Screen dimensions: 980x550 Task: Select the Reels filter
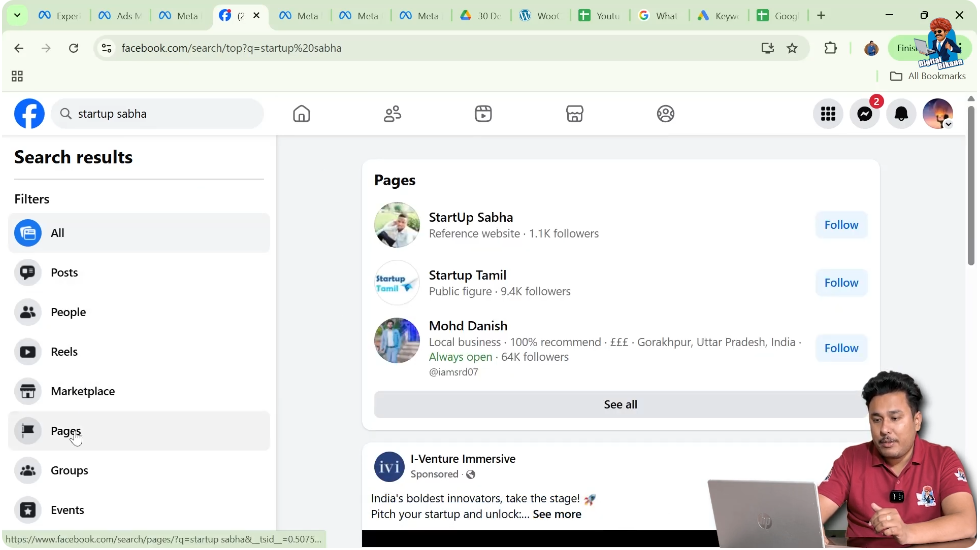pyautogui.click(x=139, y=352)
